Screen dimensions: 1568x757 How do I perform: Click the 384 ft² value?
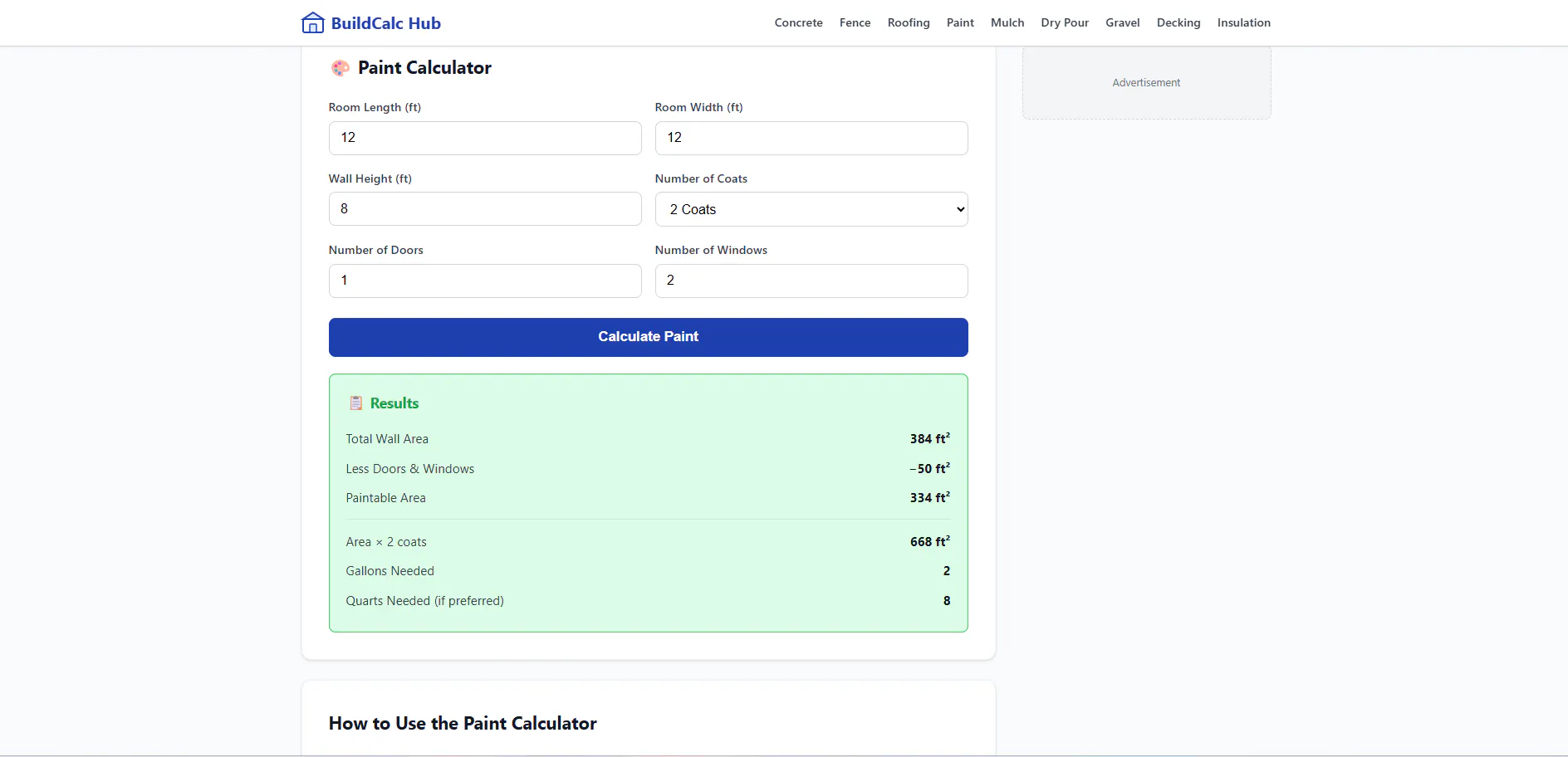tap(930, 438)
